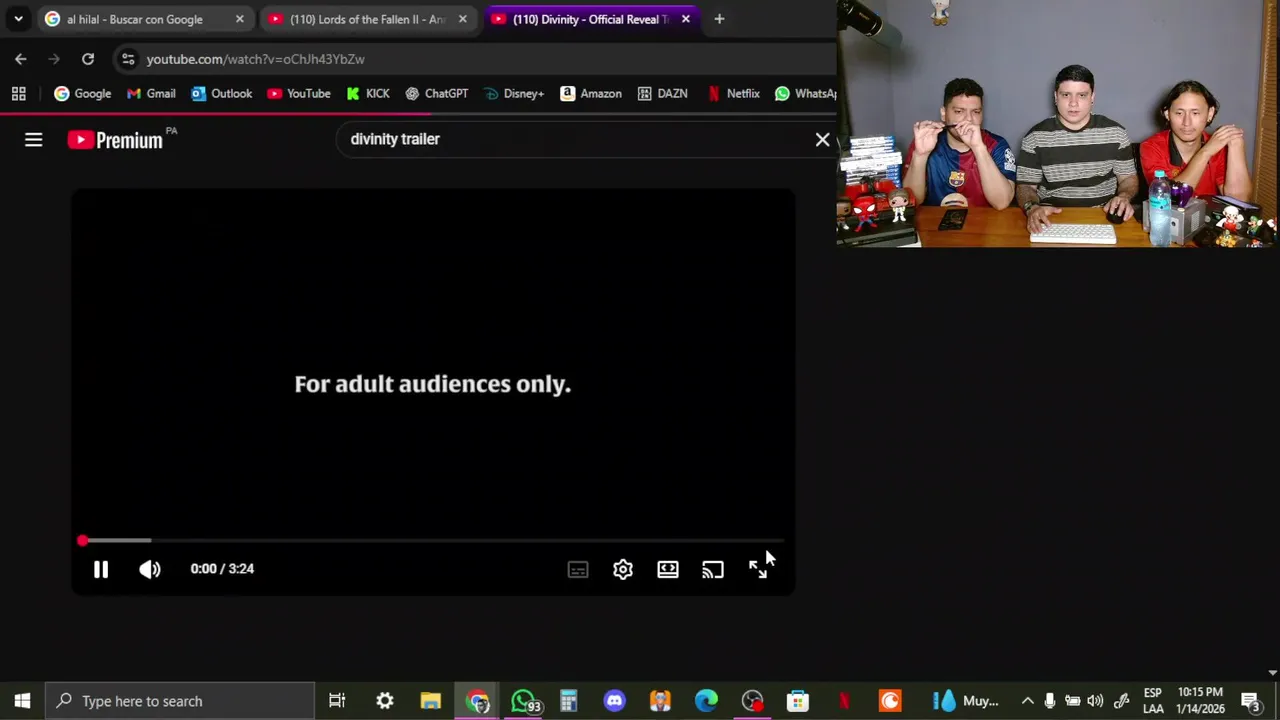This screenshot has width=1280, height=720.
Task: Open the clock showing 10:15 PM
Action: click(1200, 701)
